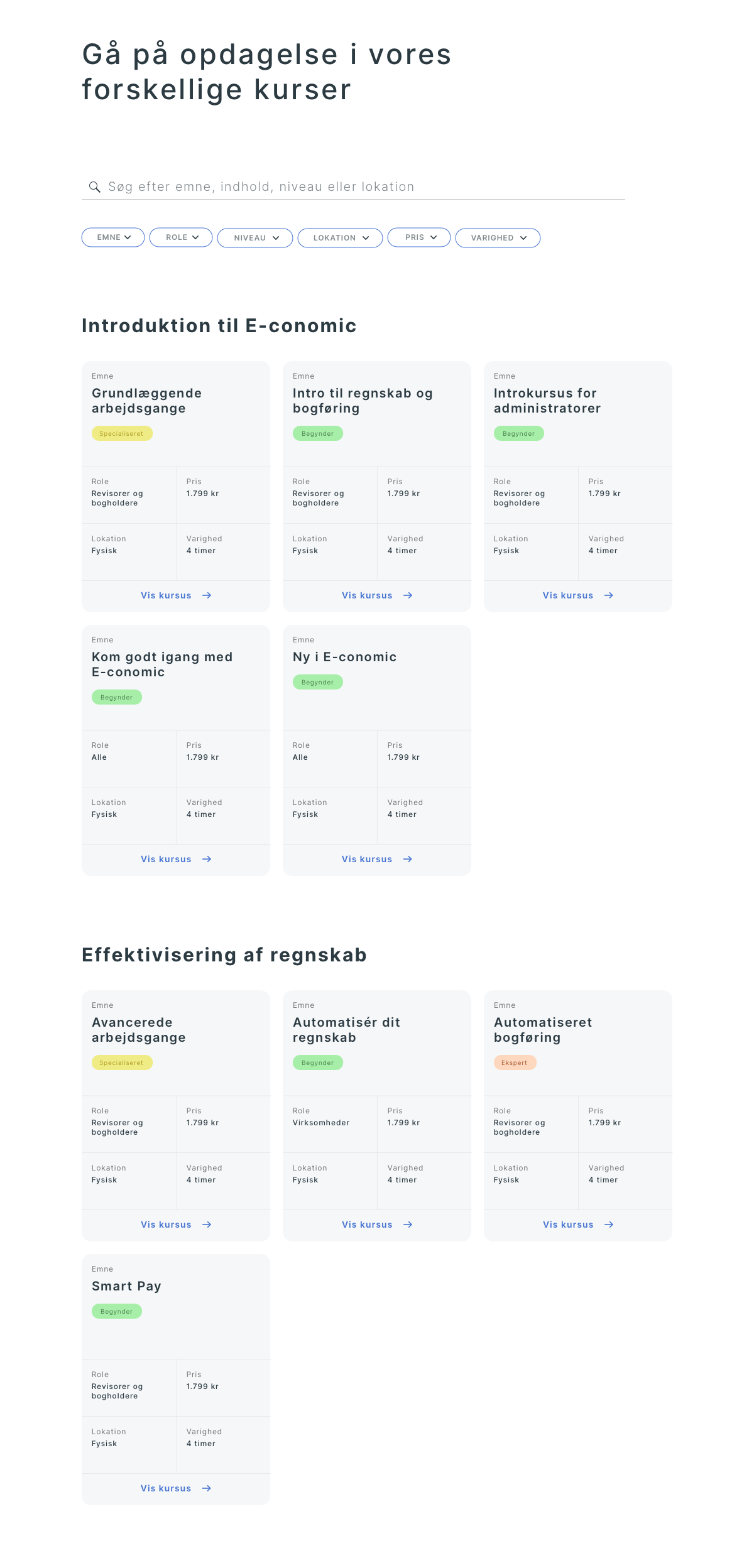The height and width of the screenshot is (1568, 754).
Task: Select the Specialiseret tag on Grundlæggende arbejdsgange
Action: [122, 433]
